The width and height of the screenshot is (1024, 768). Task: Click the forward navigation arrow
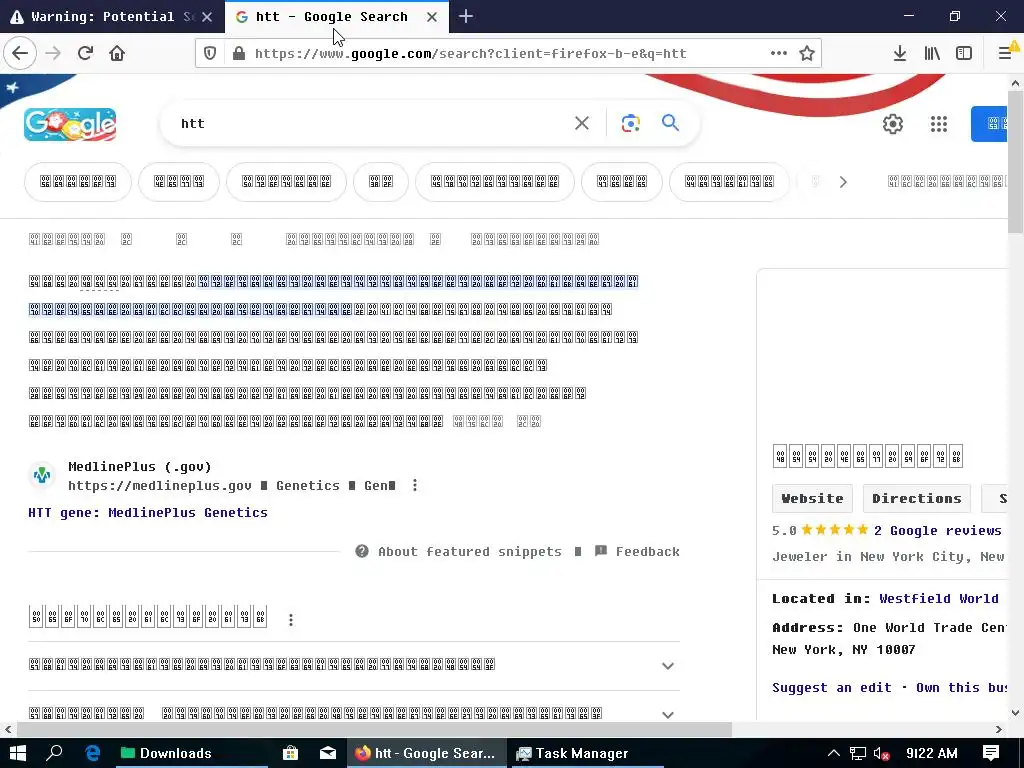coord(53,53)
